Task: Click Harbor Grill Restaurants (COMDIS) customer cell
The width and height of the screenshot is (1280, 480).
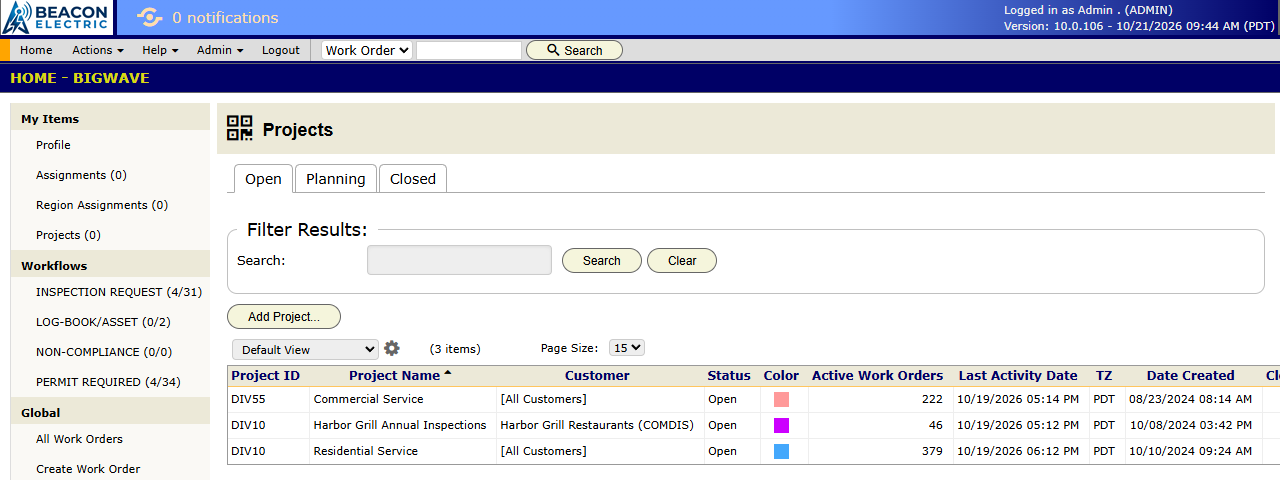Action: point(597,425)
